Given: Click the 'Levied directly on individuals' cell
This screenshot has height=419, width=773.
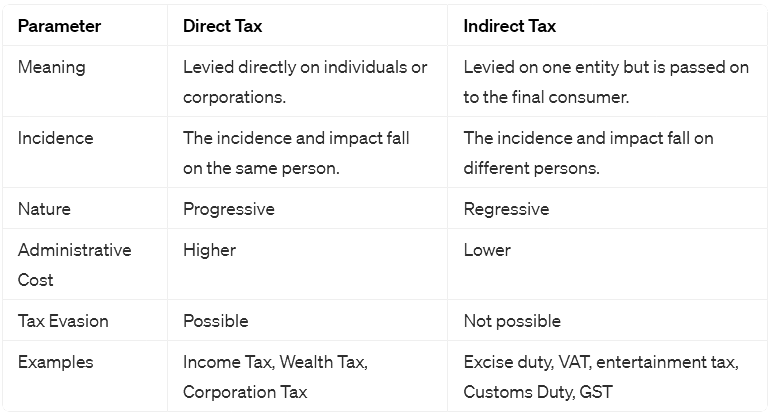Looking at the screenshot, I should pos(305,82).
